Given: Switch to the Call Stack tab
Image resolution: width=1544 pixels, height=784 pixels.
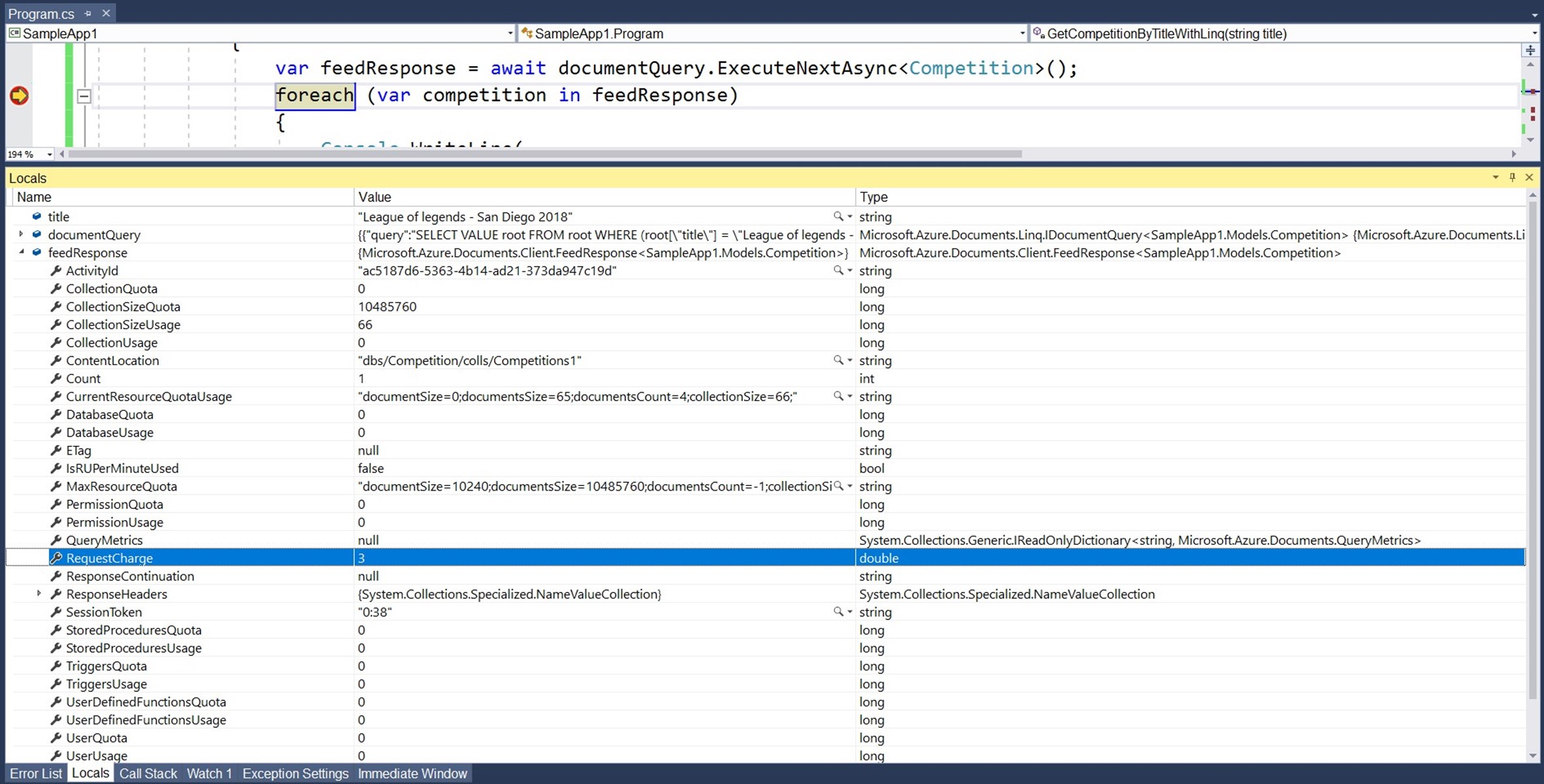Looking at the screenshot, I should (x=148, y=773).
